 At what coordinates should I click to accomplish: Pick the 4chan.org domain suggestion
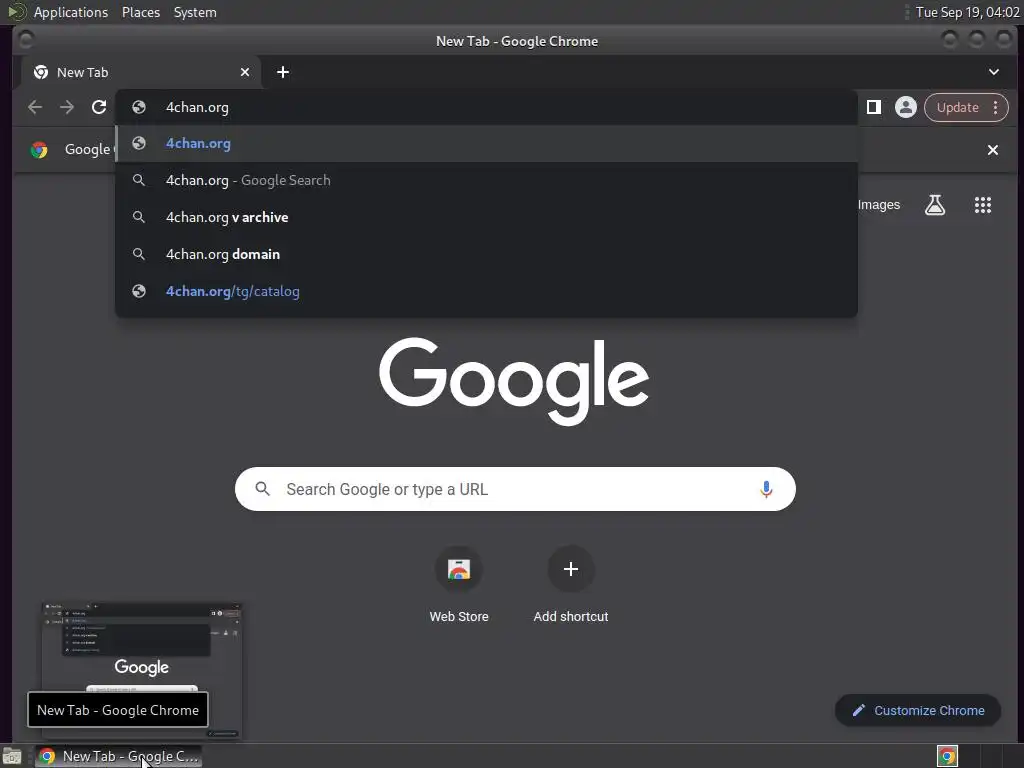486,255
